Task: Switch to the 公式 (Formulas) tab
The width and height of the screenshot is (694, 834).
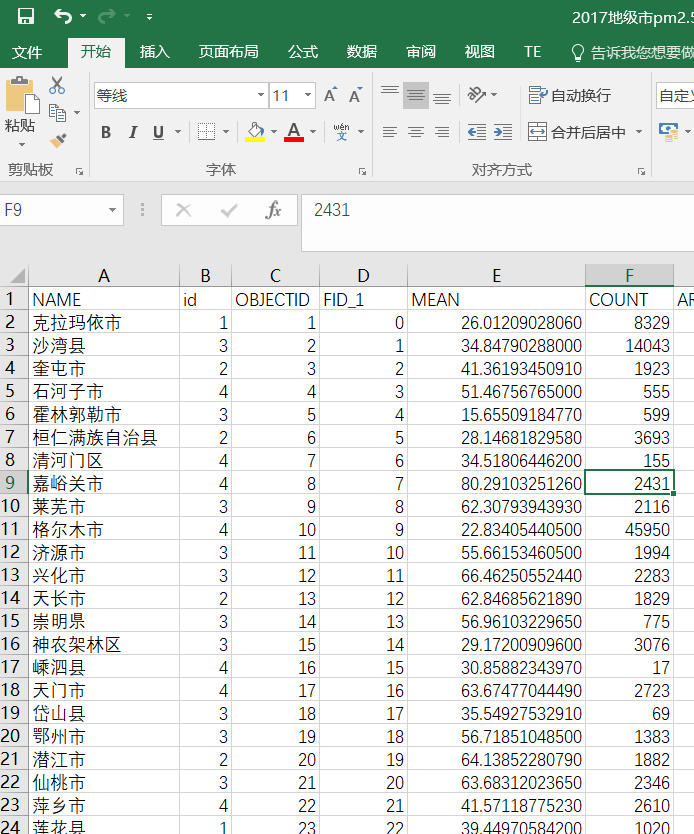Action: point(303,52)
